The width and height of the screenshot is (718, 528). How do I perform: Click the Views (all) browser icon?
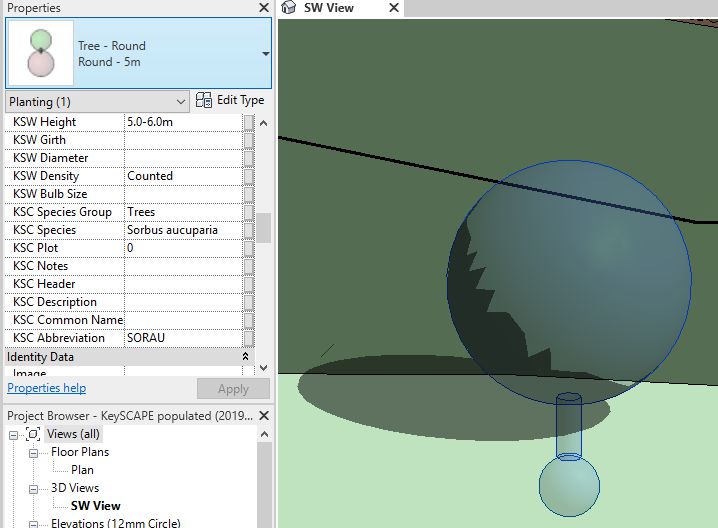(33, 434)
